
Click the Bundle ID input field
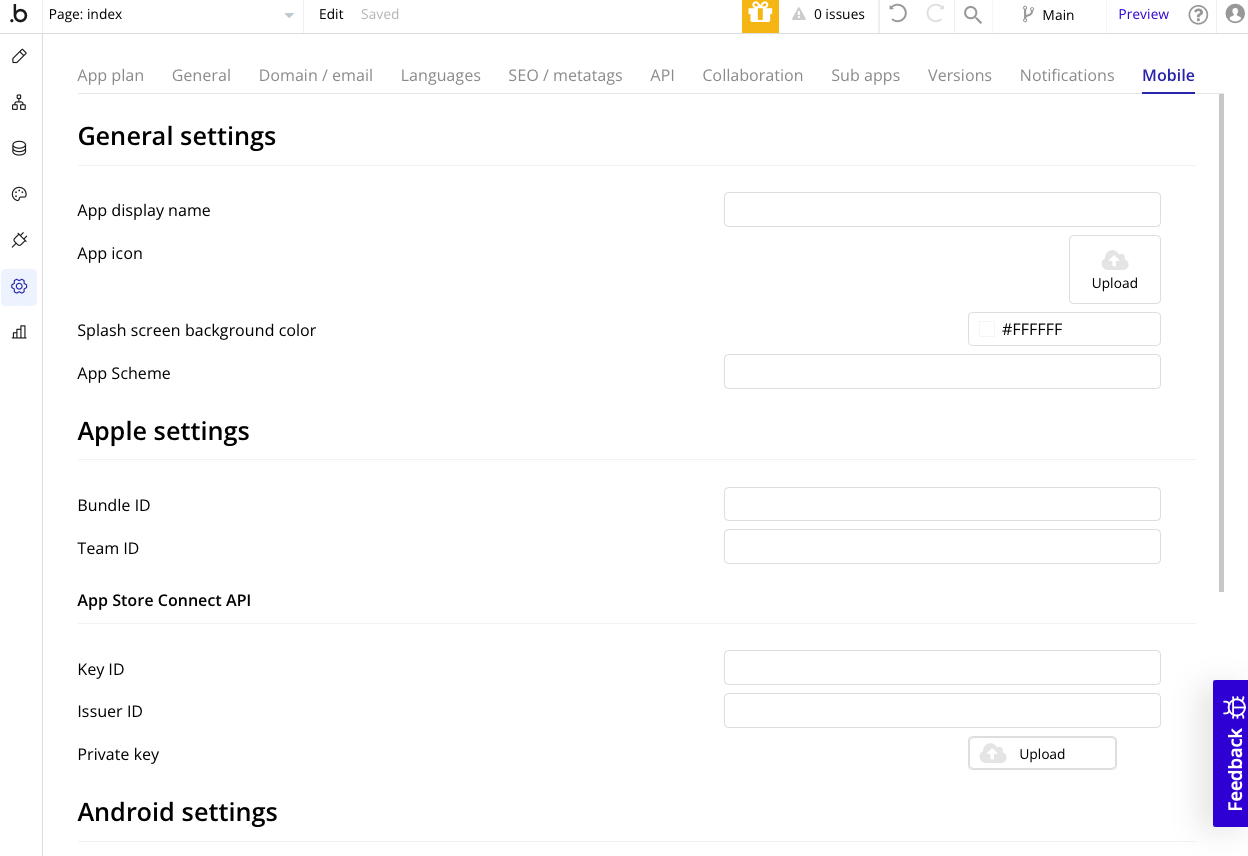(942, 504)
